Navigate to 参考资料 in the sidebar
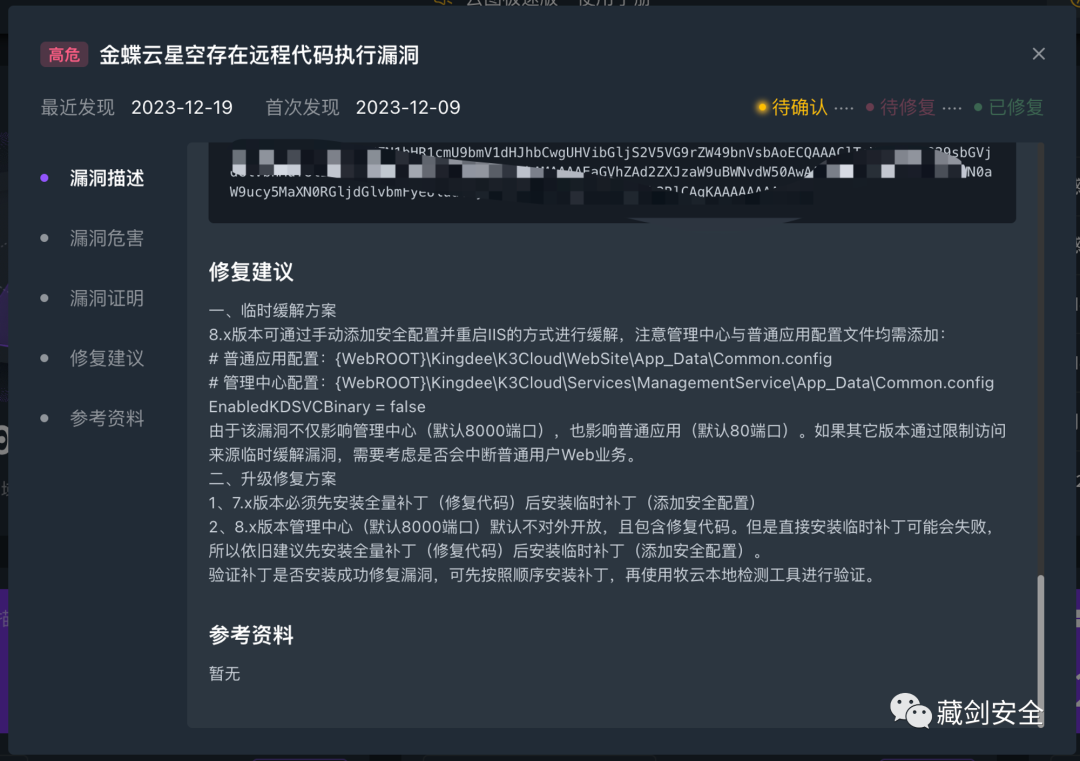1080x761 pixels. click(107, 418)
